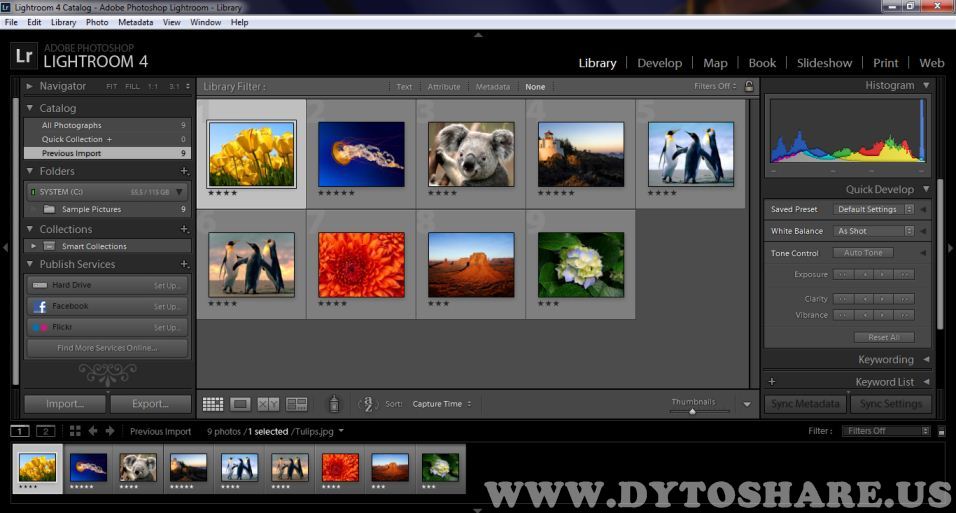
Task: Open the Metadata menu
Action: (135, 23)
